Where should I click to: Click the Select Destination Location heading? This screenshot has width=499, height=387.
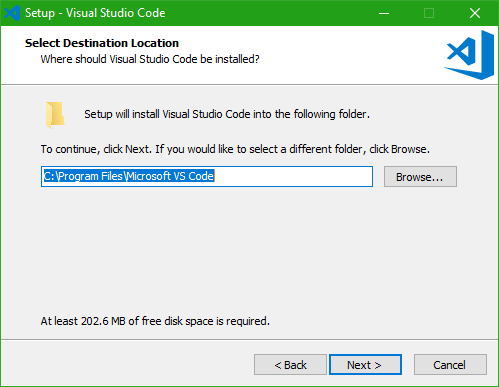pos(102,43)
